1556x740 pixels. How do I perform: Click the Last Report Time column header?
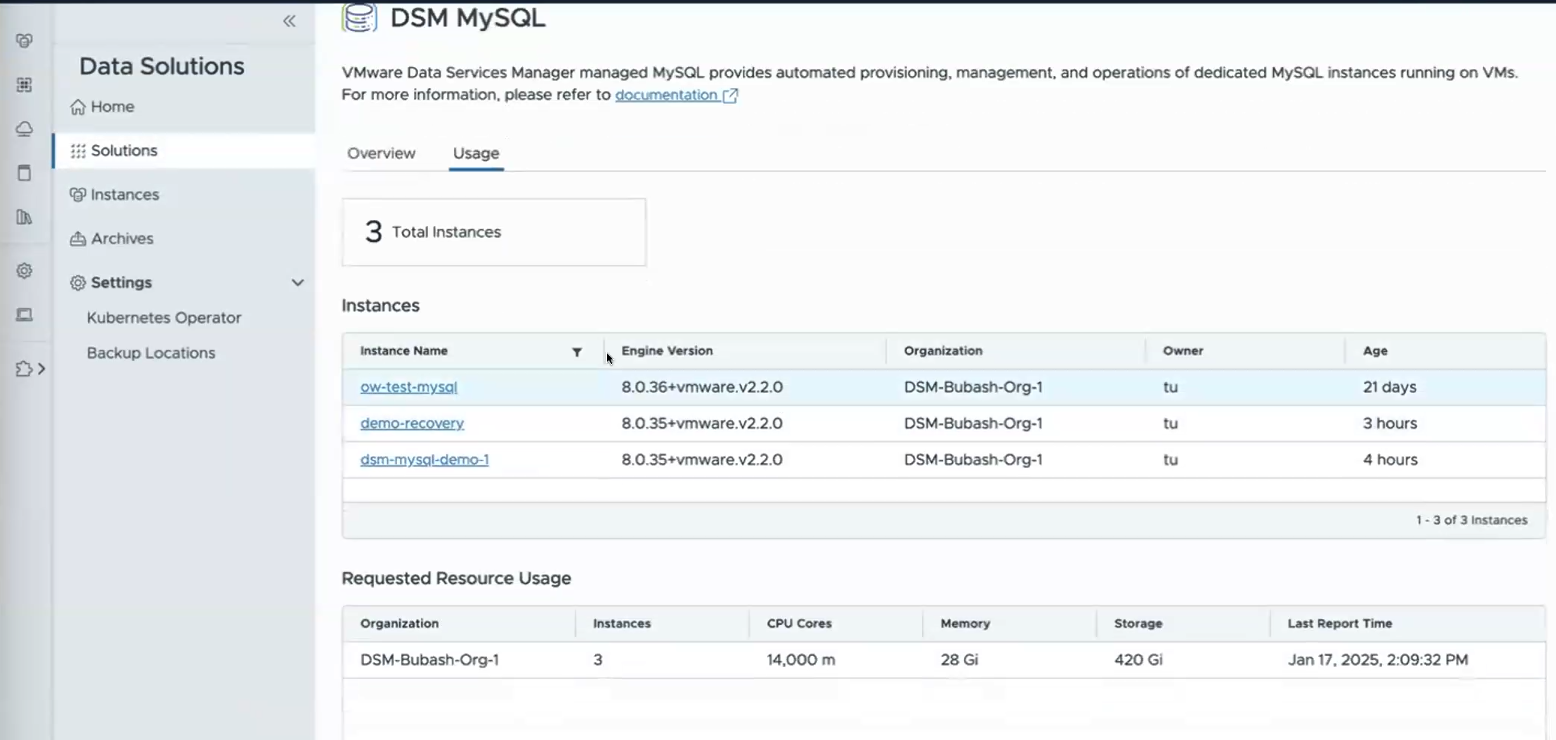coord(1340,623)
